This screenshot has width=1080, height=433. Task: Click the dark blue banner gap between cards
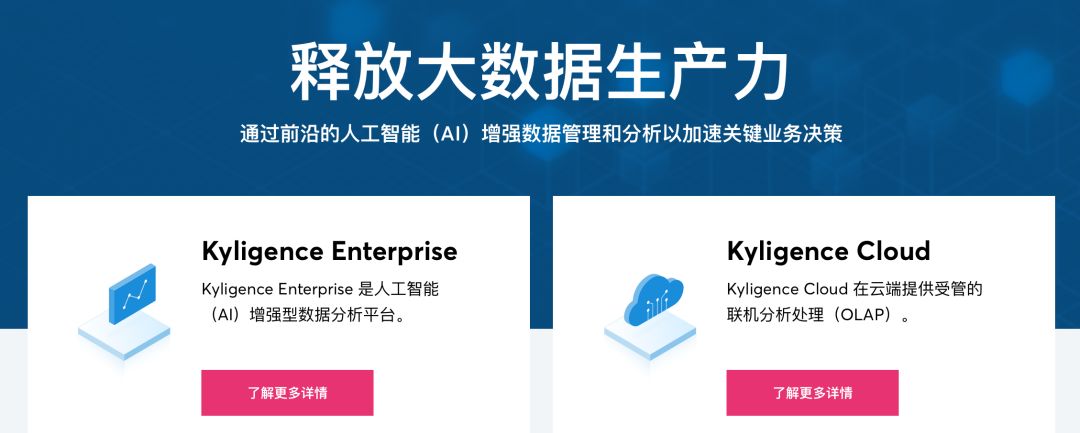point(541,262)
